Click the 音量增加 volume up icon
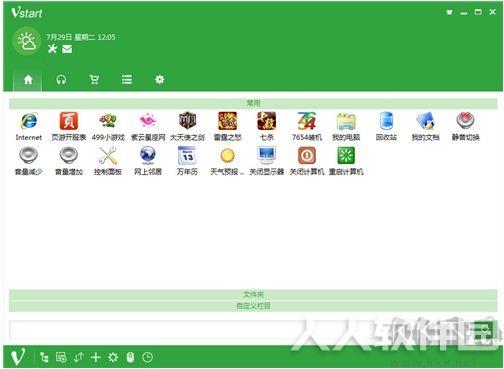The width and height of the screenshot is (504, 369). 69,155
